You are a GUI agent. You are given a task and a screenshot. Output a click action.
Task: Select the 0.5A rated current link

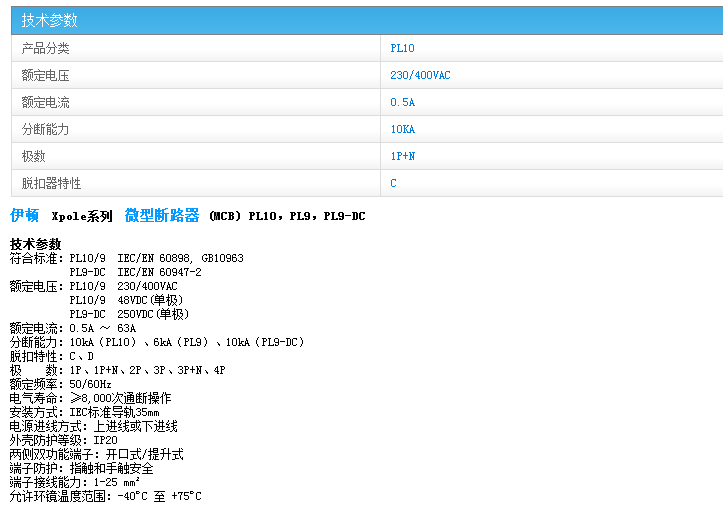coord(402,102)
